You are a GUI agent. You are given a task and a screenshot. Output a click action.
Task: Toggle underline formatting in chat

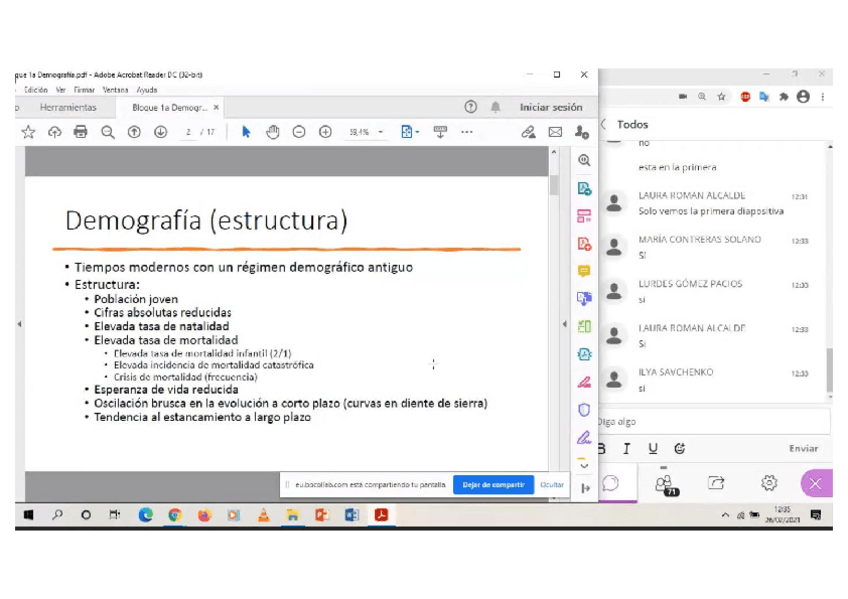pyautogui.click(x=653, y=449)
